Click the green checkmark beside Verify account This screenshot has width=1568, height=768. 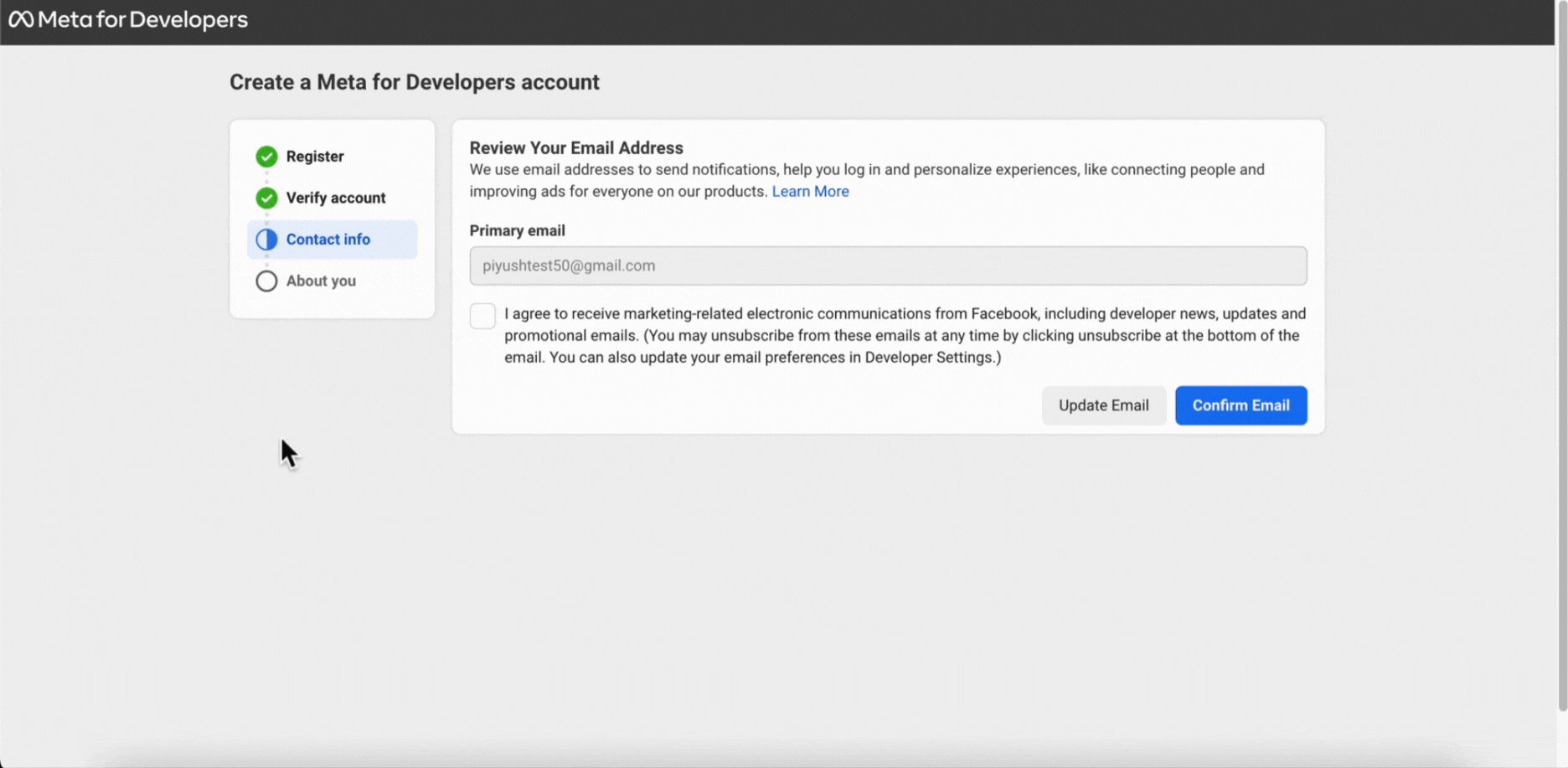click(266, 198)
